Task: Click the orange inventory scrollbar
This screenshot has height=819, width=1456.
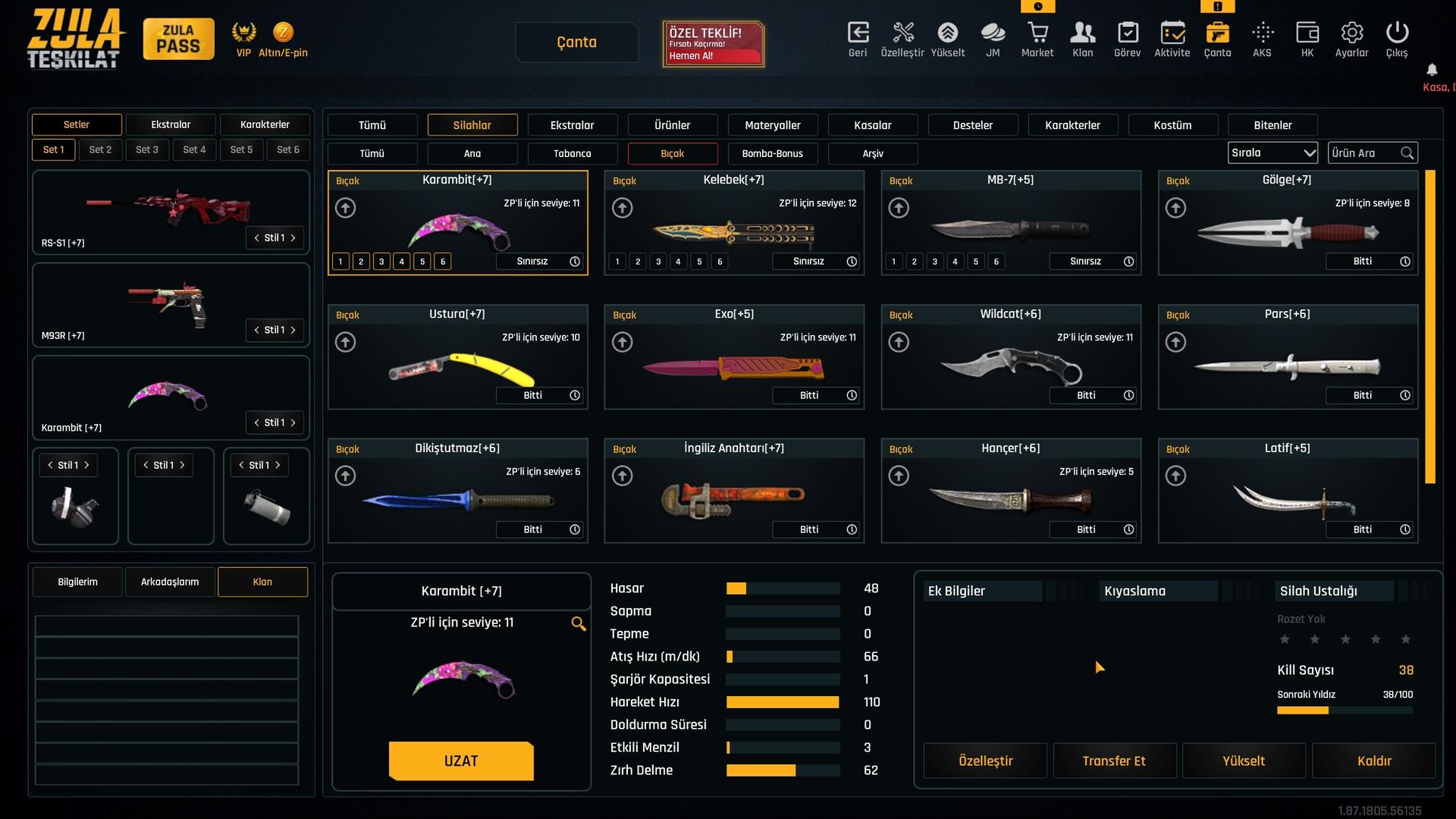Action: click(x=1430, y=327)
